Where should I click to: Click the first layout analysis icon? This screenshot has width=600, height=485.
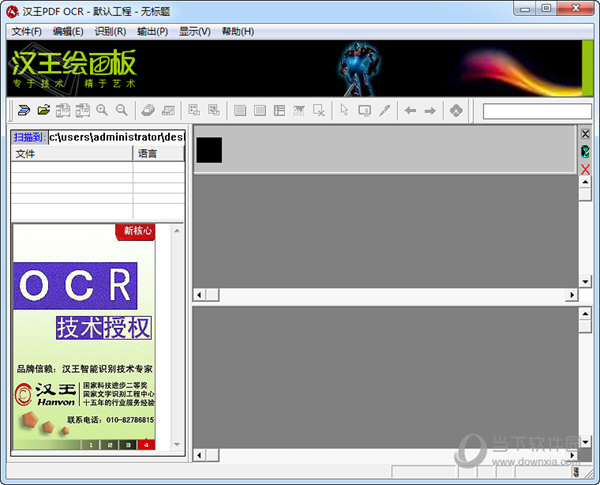click(x=194, y=111)
